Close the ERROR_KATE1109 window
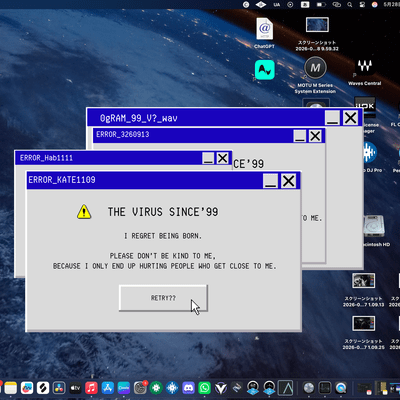This screenshot has width=400, height=400. tap(288, 181)
